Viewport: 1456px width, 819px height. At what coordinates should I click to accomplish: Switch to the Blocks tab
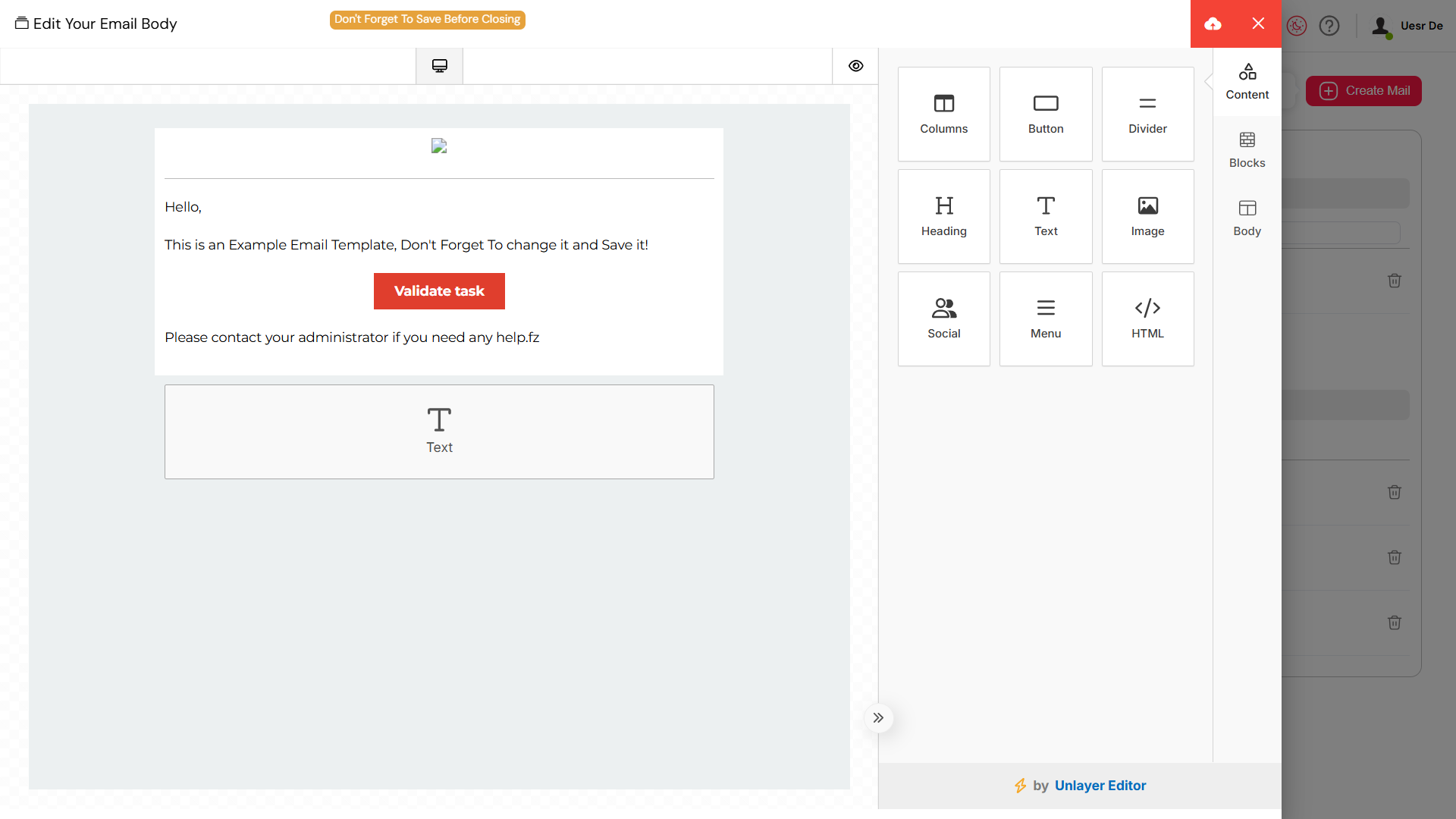point(1247,149)
